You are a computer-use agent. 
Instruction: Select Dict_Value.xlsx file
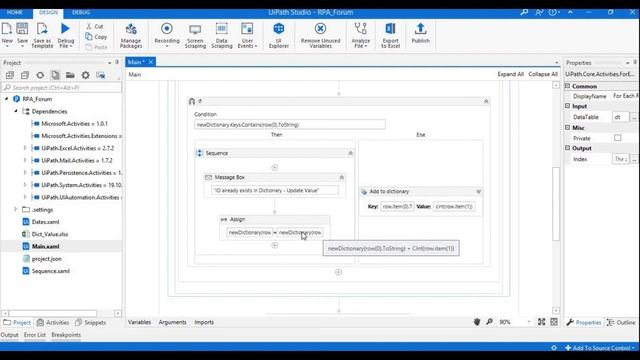tap(50, 234)
